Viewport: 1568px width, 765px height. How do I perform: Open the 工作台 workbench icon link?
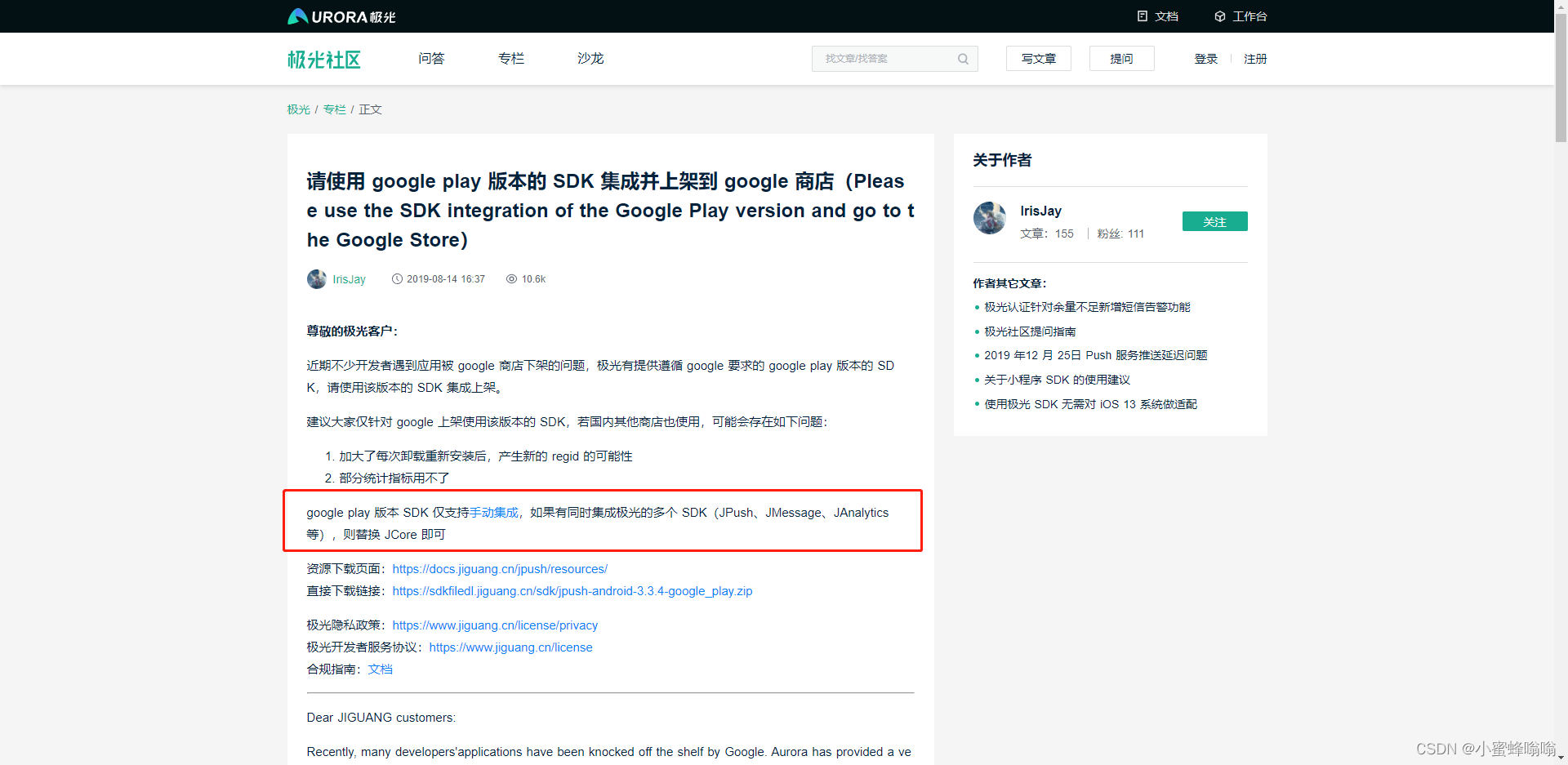(1241, 16)
